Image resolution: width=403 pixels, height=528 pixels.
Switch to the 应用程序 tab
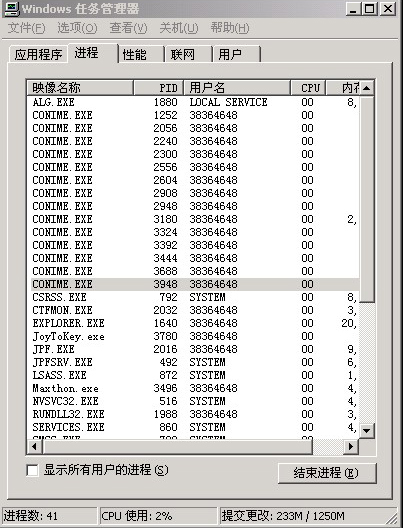tap(38, 55)
